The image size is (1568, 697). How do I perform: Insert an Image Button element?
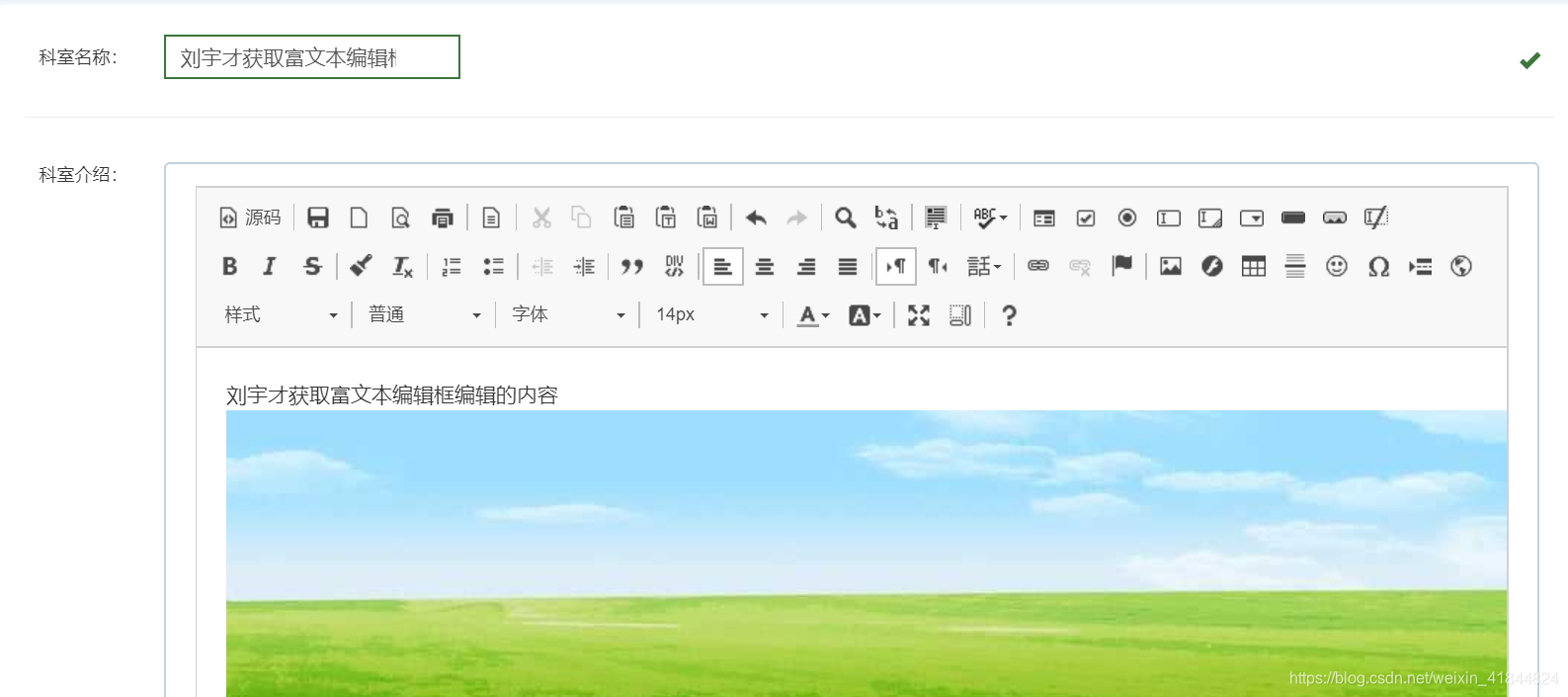(1335, 218)
